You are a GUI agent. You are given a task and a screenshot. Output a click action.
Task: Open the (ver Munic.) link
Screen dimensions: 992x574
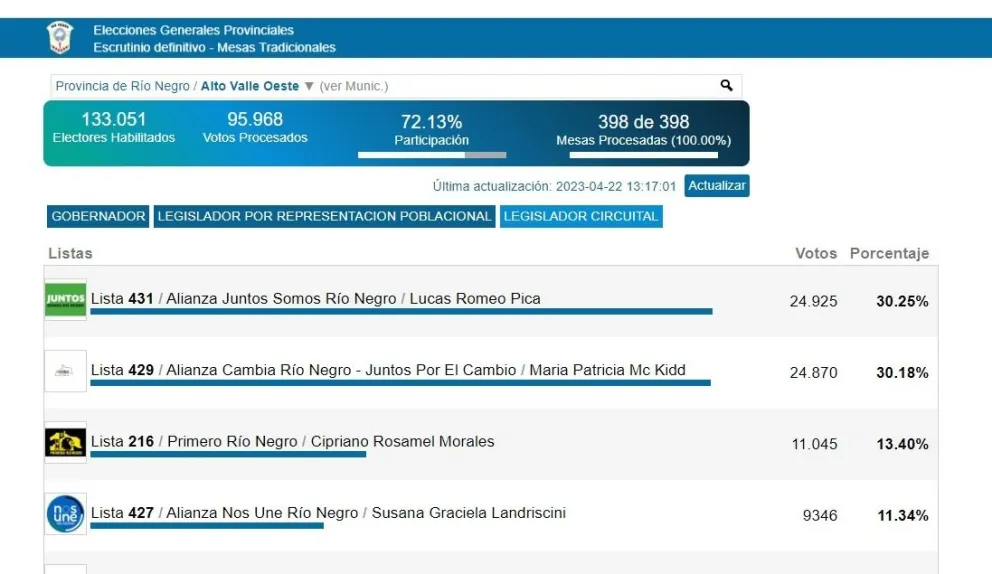(354, 86)
